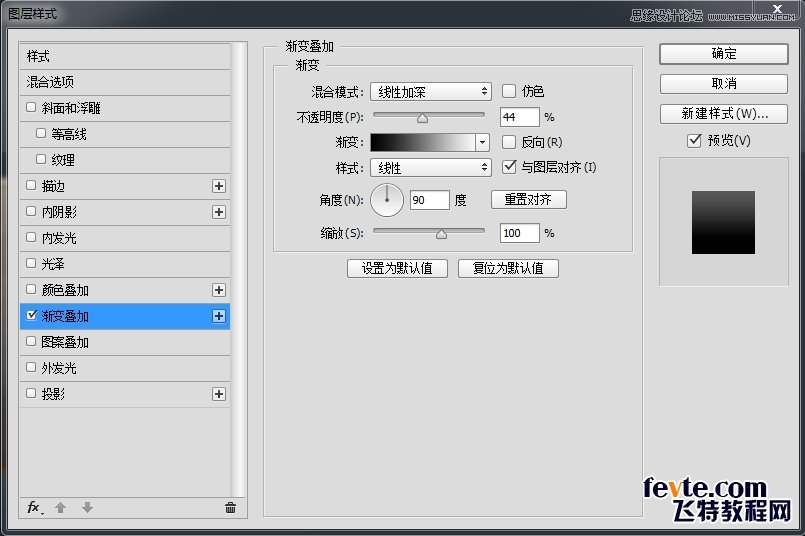
Task: Click the 重置对齐 button
Action: coord(528,199)
